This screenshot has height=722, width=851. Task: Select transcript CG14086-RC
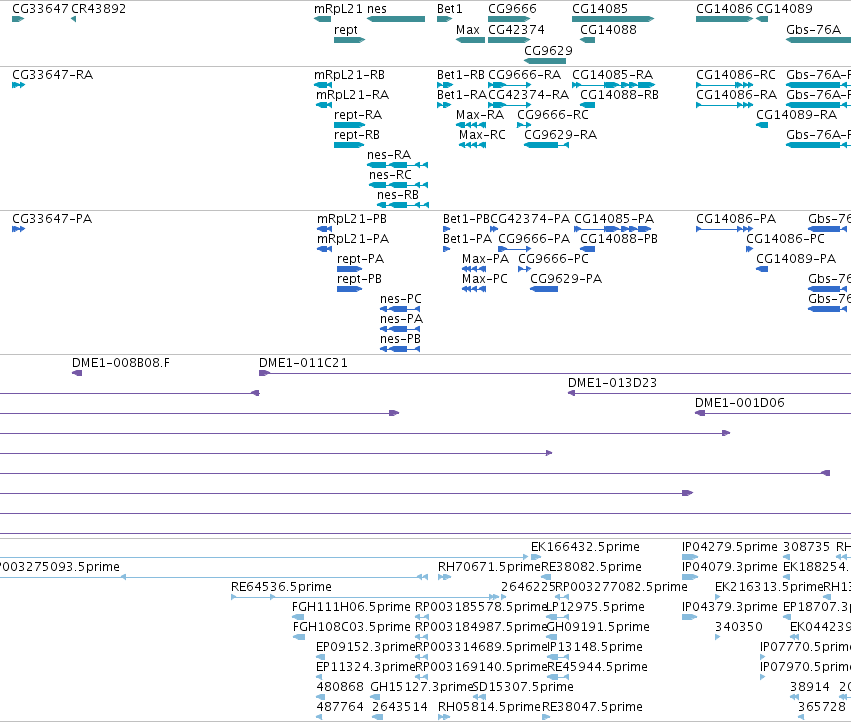point(736,75)
